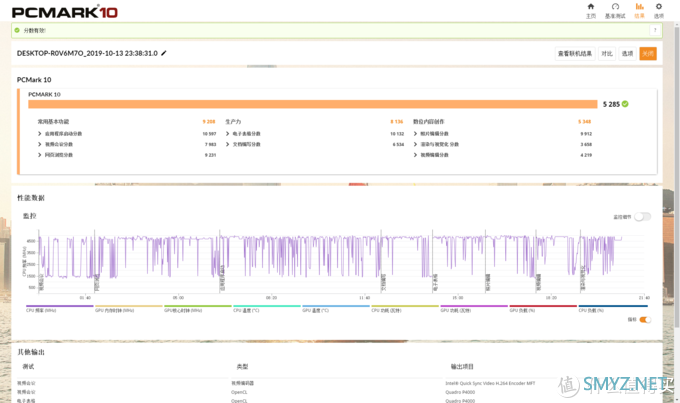Toggle the CPU power olive legend
This screenshot has height=403, width=680.
click(405, 308)
